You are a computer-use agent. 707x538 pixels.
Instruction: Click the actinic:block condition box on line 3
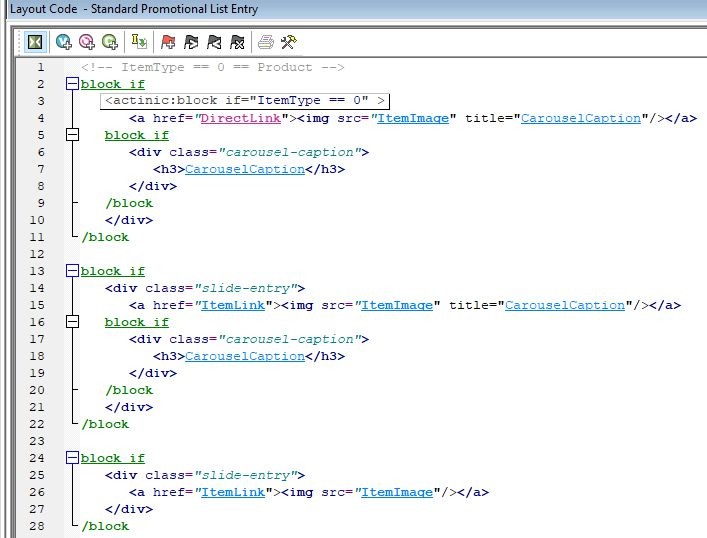[244, 101]
